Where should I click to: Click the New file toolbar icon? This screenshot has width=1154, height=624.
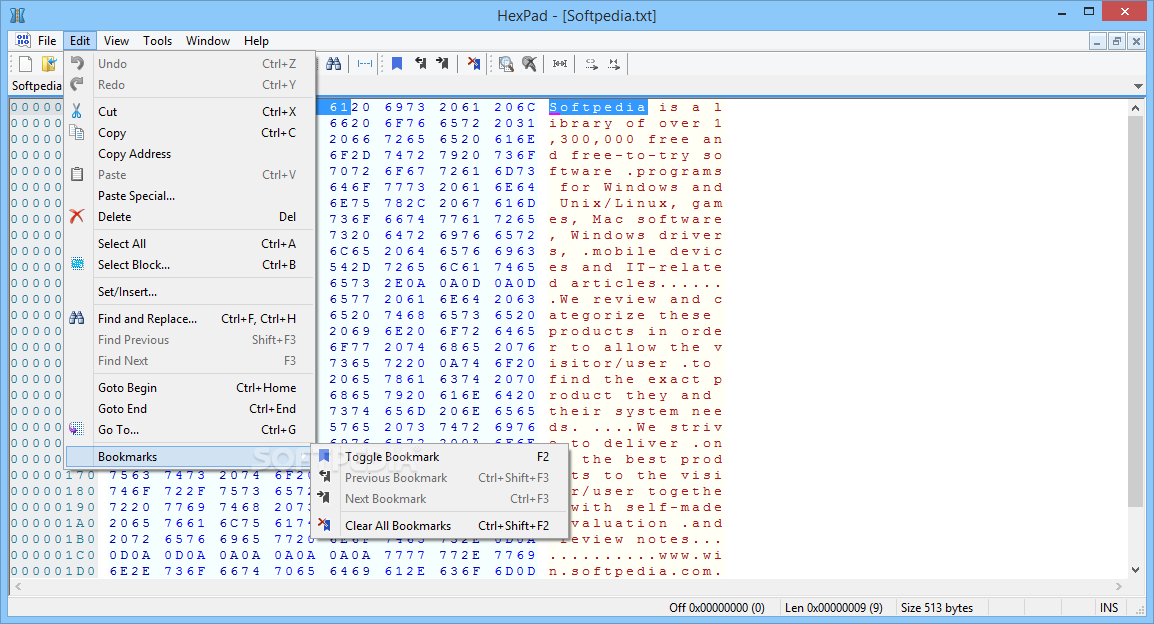(26, 64)
